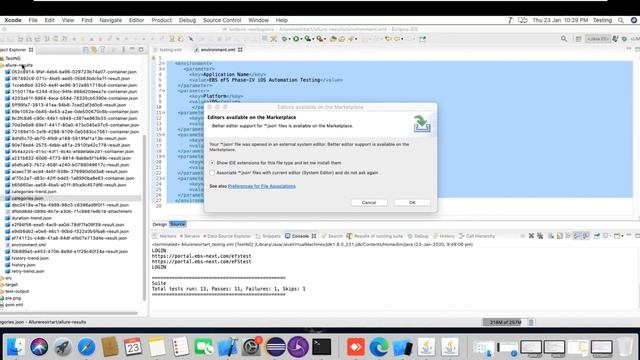
Task: Open FaceTime in the Dock
Action: coord(204,347)
